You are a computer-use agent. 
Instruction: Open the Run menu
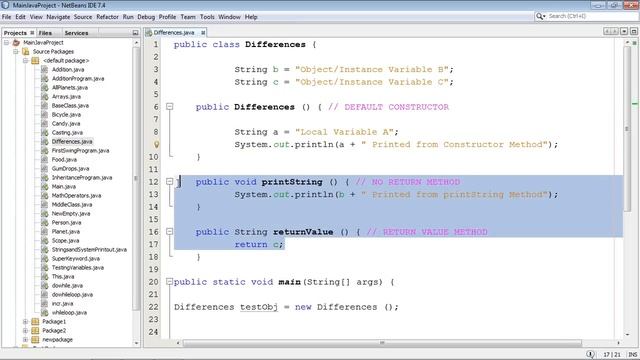click(x=128, y=17)
